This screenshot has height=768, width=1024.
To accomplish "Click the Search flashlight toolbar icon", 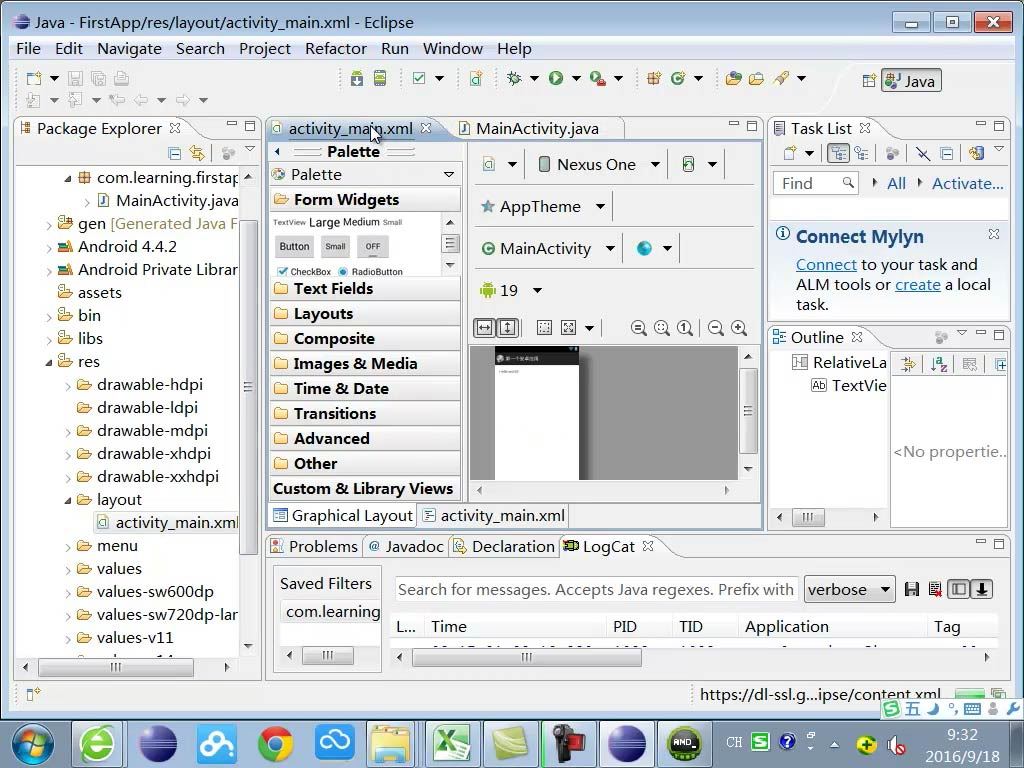I will click(x=781, y=78).
